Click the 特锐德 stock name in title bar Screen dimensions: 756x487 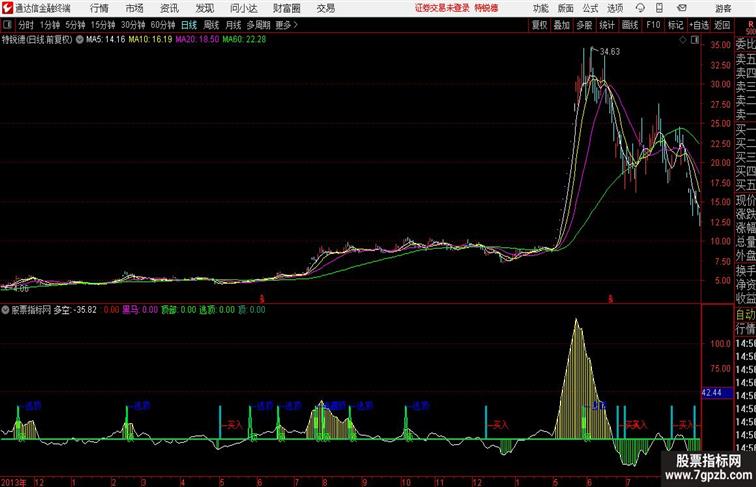coord(486,8)
